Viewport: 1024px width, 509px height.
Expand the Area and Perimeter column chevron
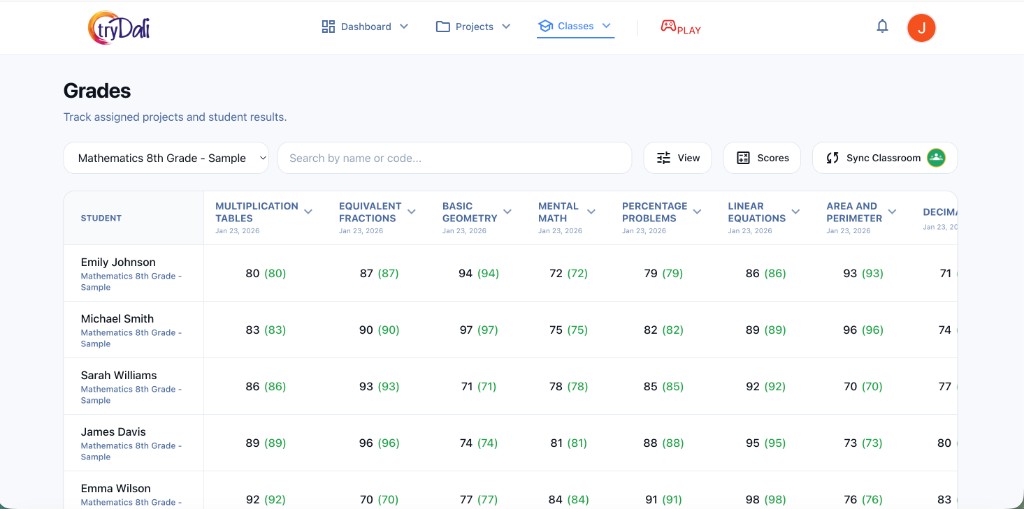(x=892, y=212)
